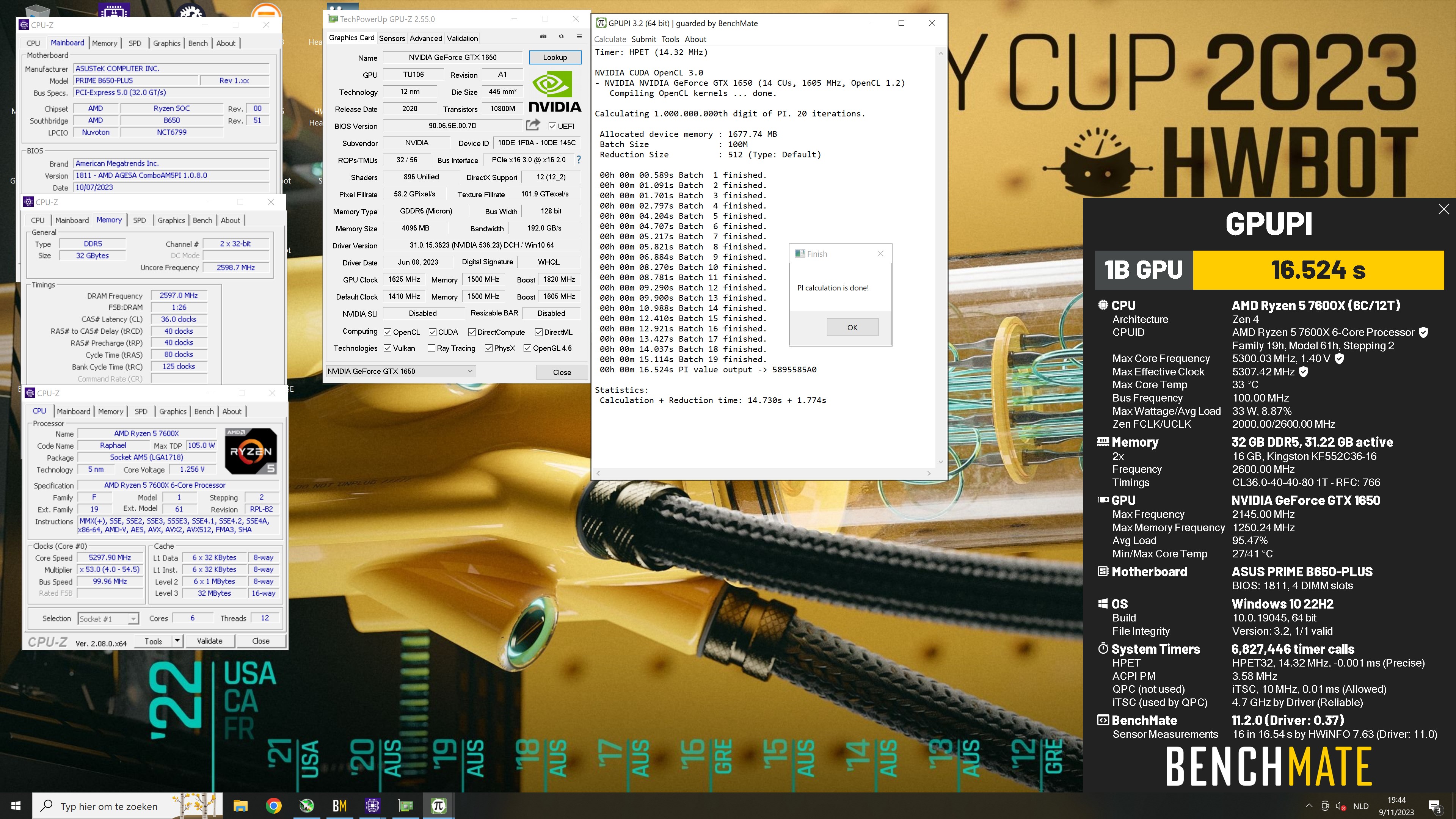Open the GPU selection dropdown in GPU-Z
This screenshot has height=819, width=1456.
coord(401,371)
